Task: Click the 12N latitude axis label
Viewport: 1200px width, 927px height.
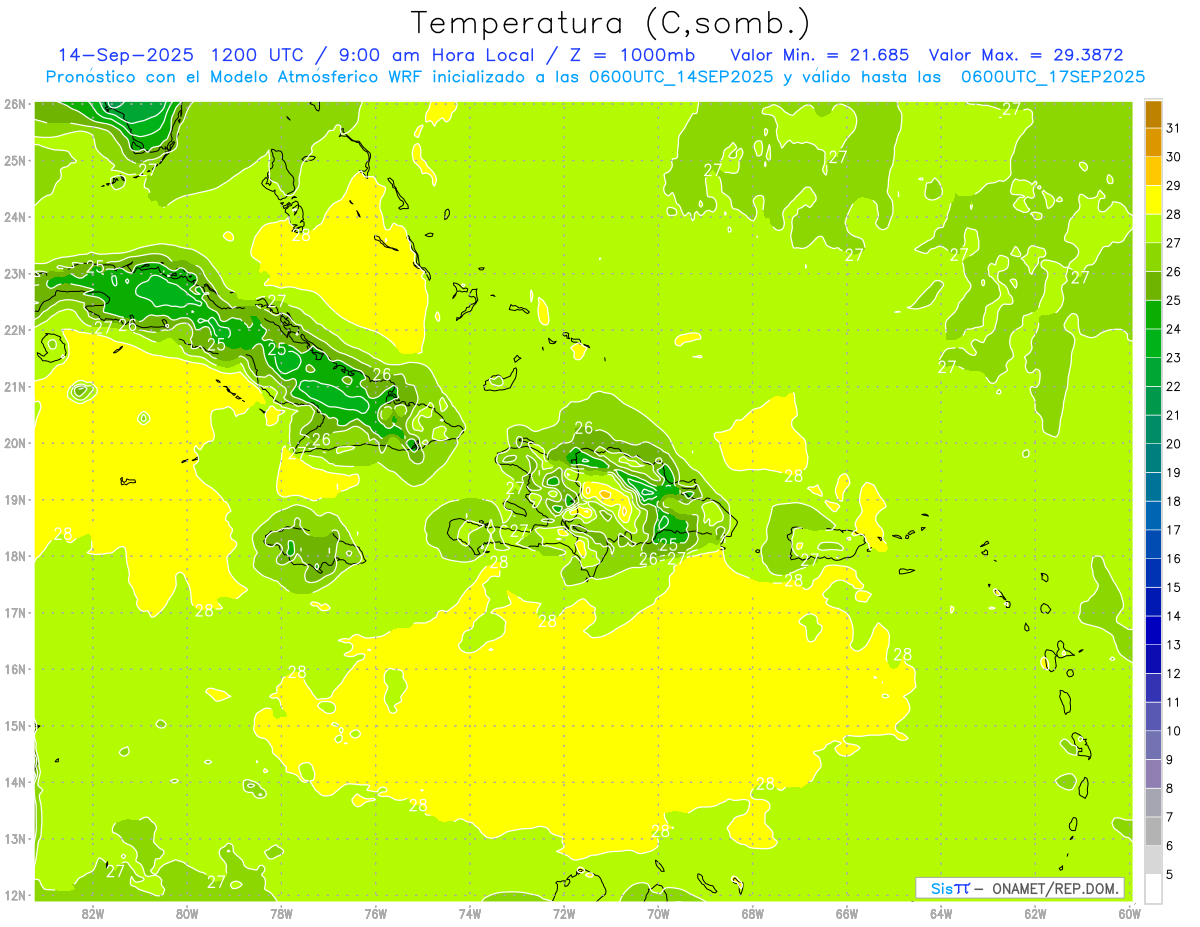Action: [14, 895]
